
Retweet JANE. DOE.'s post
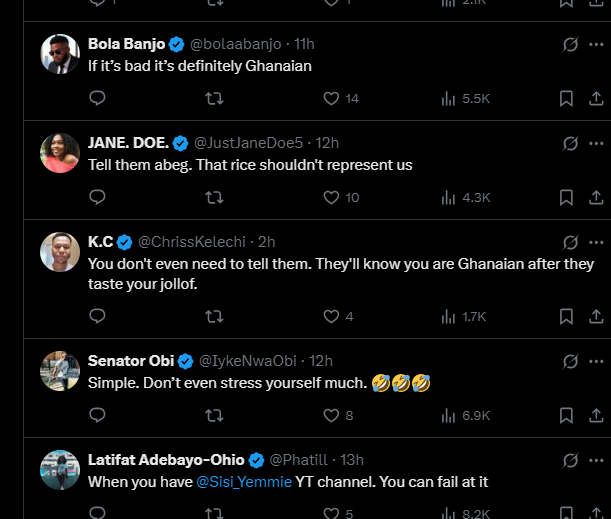click(213, 197)
